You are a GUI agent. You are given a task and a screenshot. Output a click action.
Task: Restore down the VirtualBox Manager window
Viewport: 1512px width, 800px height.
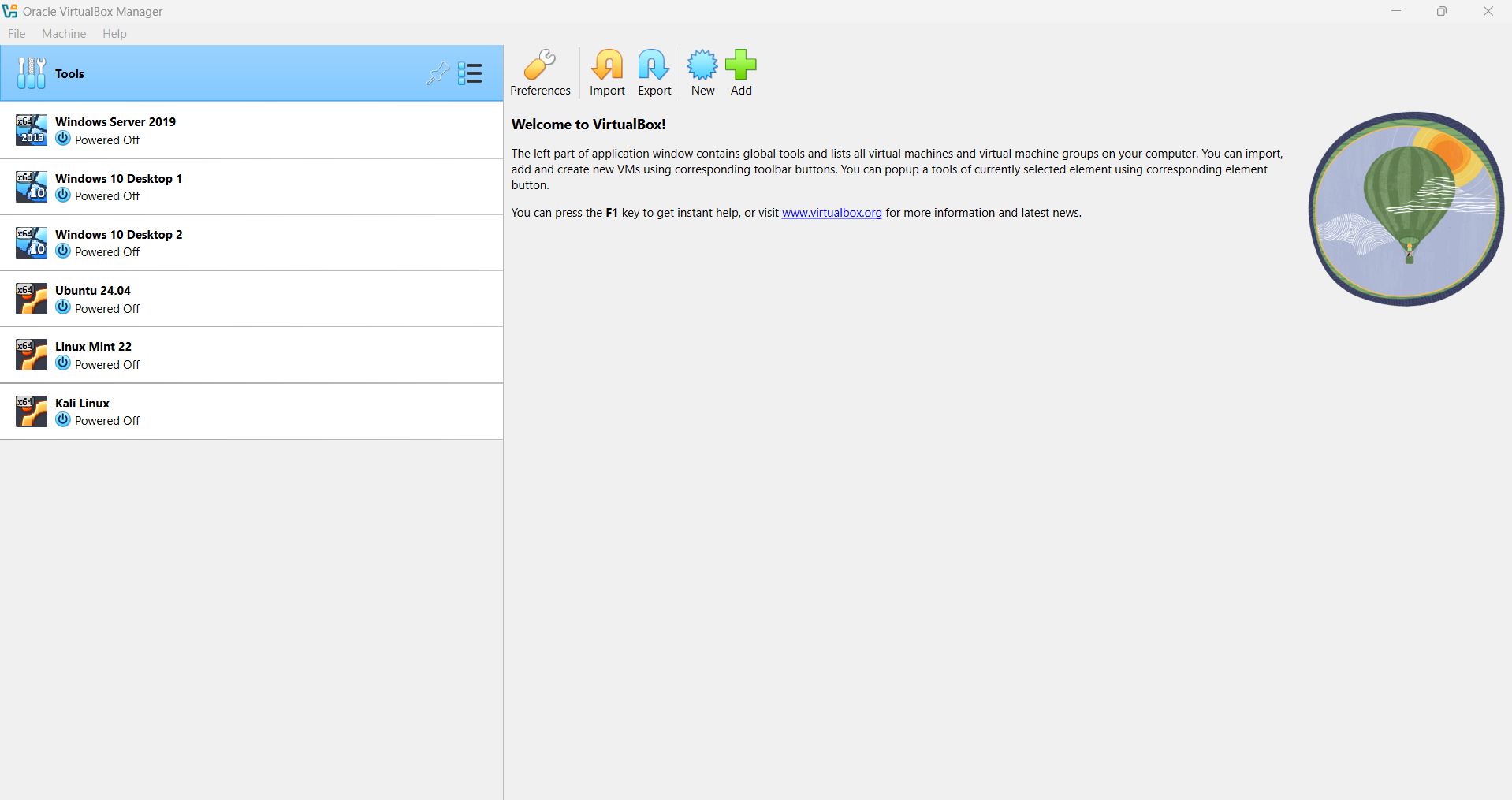1442,11
